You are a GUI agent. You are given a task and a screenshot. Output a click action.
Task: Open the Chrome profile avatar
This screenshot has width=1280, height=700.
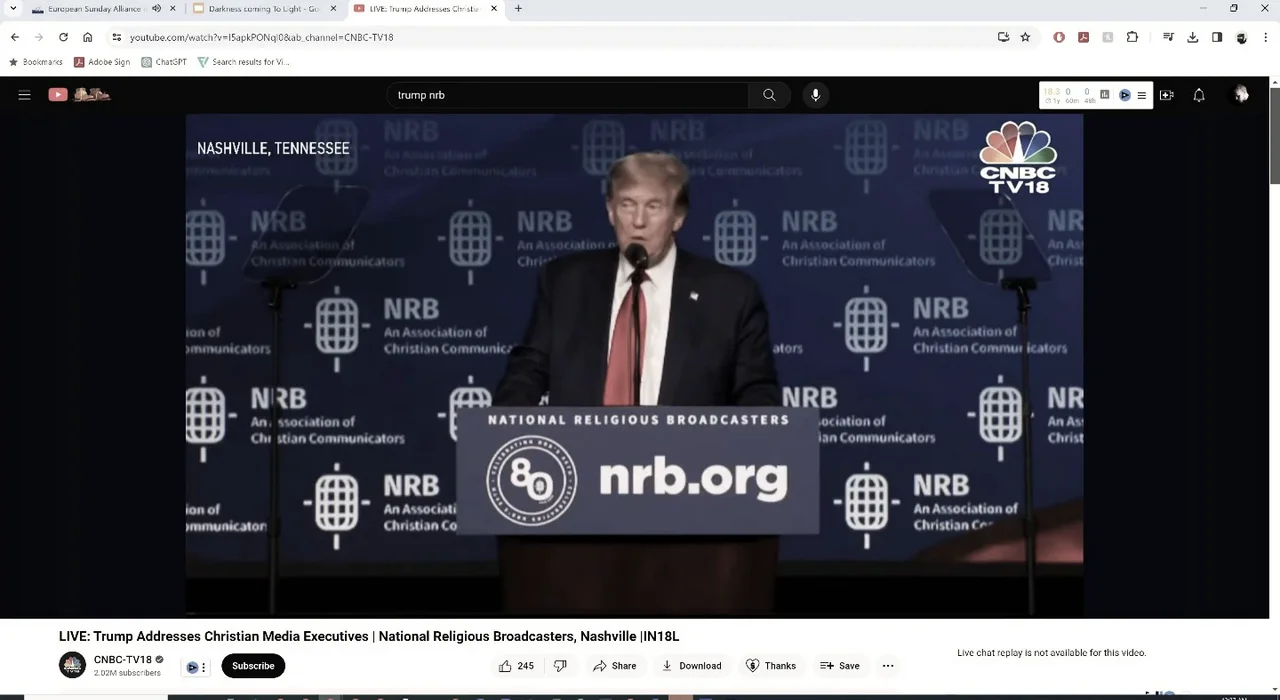1241,37
